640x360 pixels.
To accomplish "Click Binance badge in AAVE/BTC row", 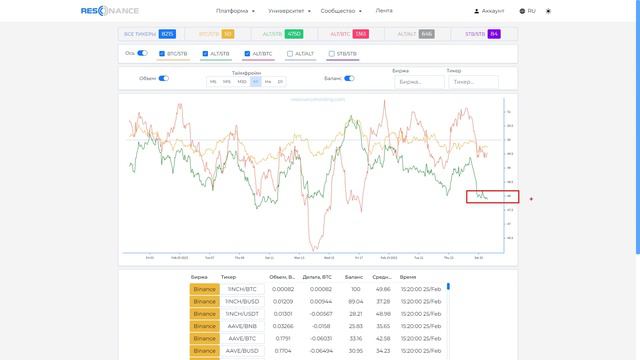I will click(204, 338).
